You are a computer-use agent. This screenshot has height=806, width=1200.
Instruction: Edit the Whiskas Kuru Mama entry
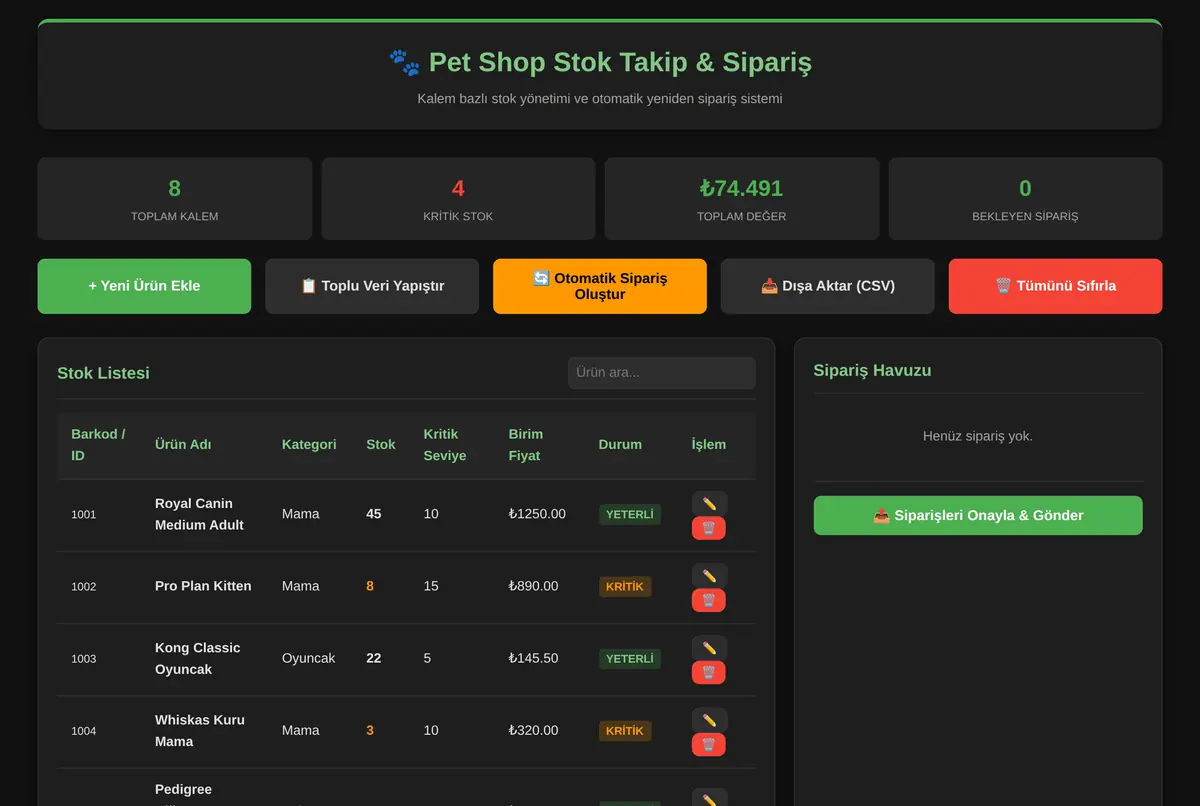click(x=709, y=719)
